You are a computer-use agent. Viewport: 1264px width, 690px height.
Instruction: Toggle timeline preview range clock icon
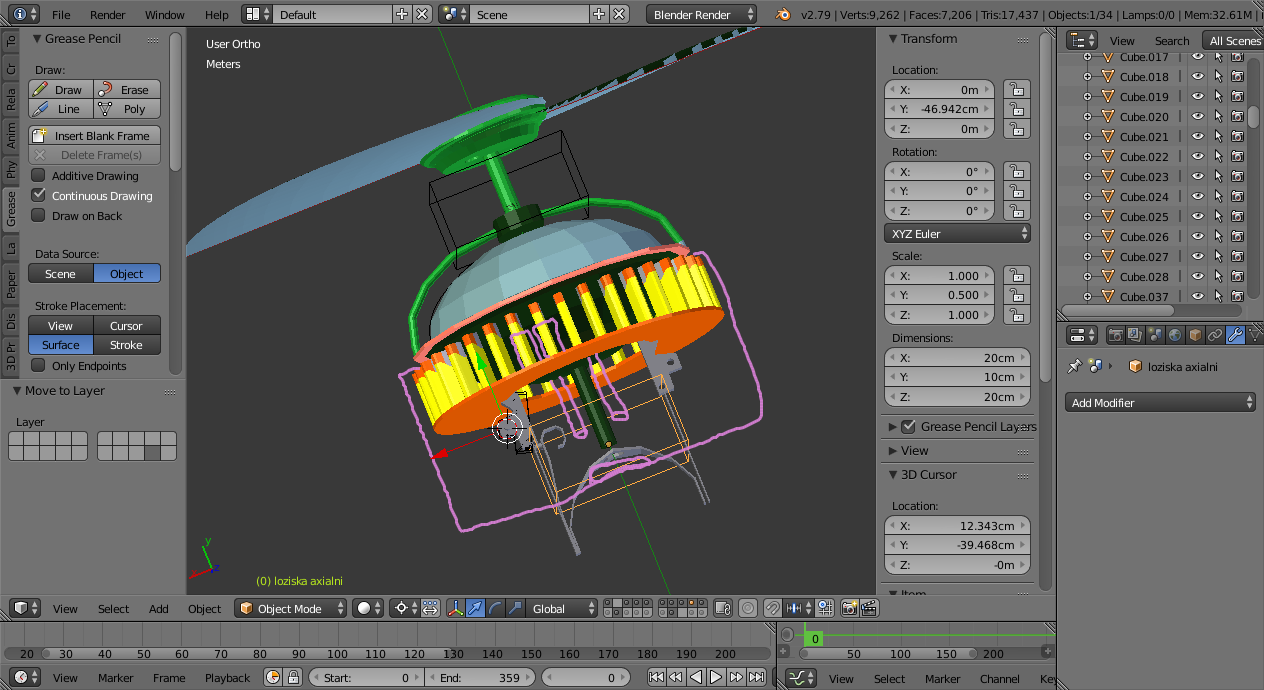(x=273, y=677)
